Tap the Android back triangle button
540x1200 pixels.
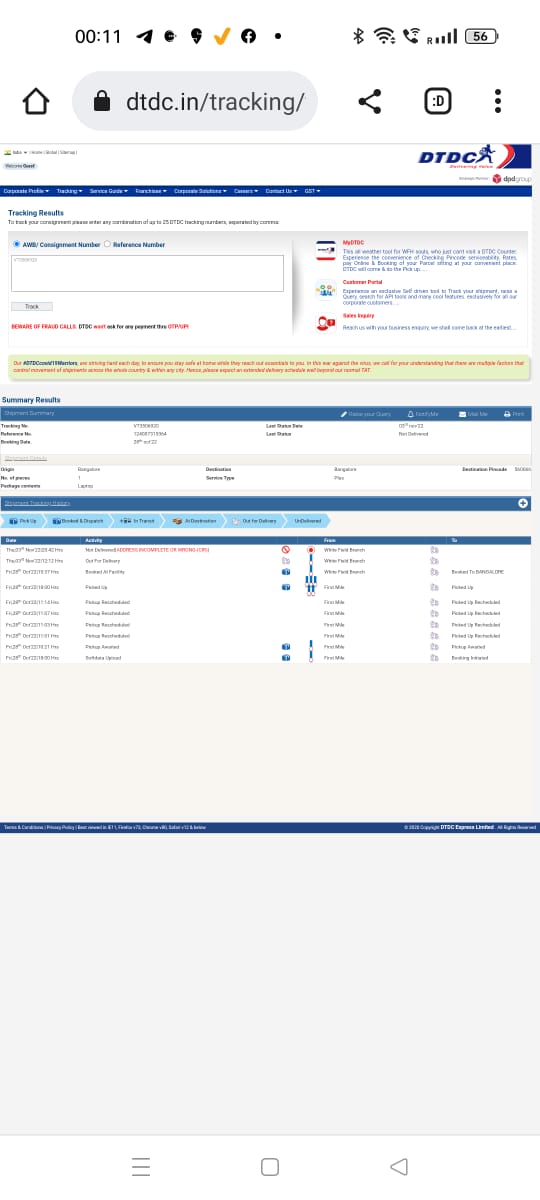click(399, 1166)
